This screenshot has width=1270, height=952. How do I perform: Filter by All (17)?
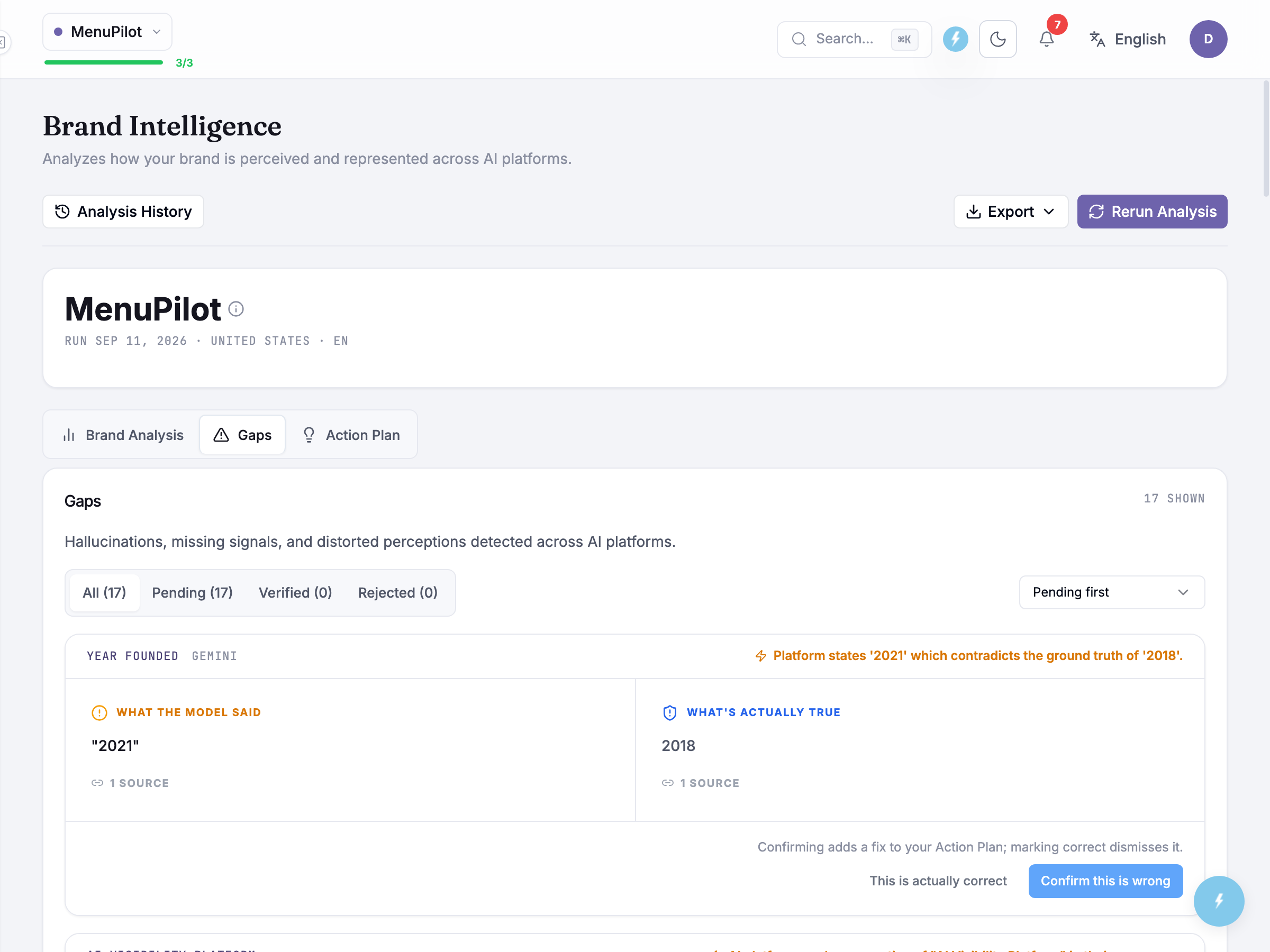(104, 593)
